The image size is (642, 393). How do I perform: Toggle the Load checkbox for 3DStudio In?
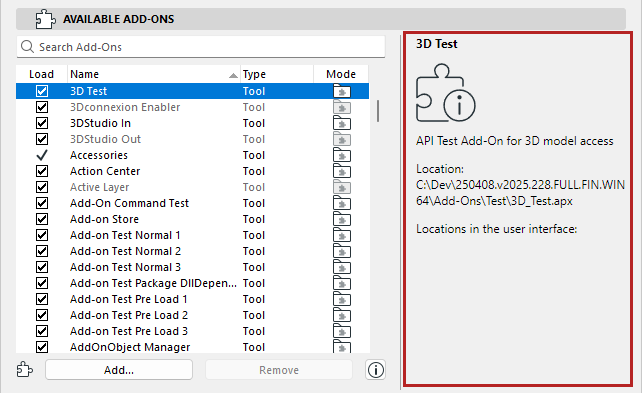pos(42,123)
